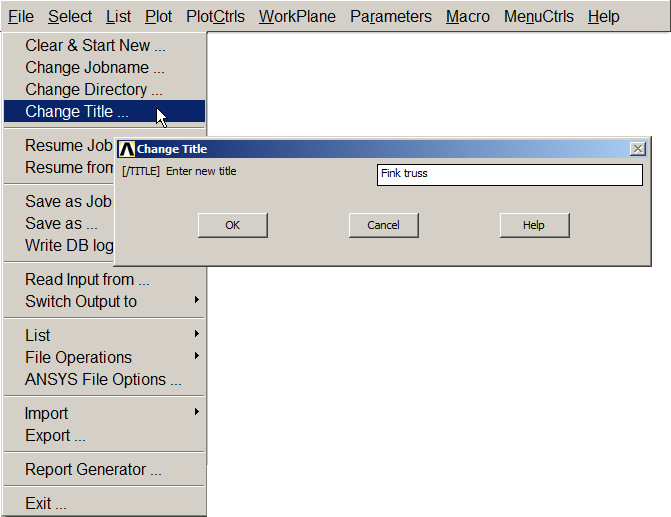This screenshot has height=517, width=671.
Task: Open the Parameters menu
Action: tap(391, 17)
